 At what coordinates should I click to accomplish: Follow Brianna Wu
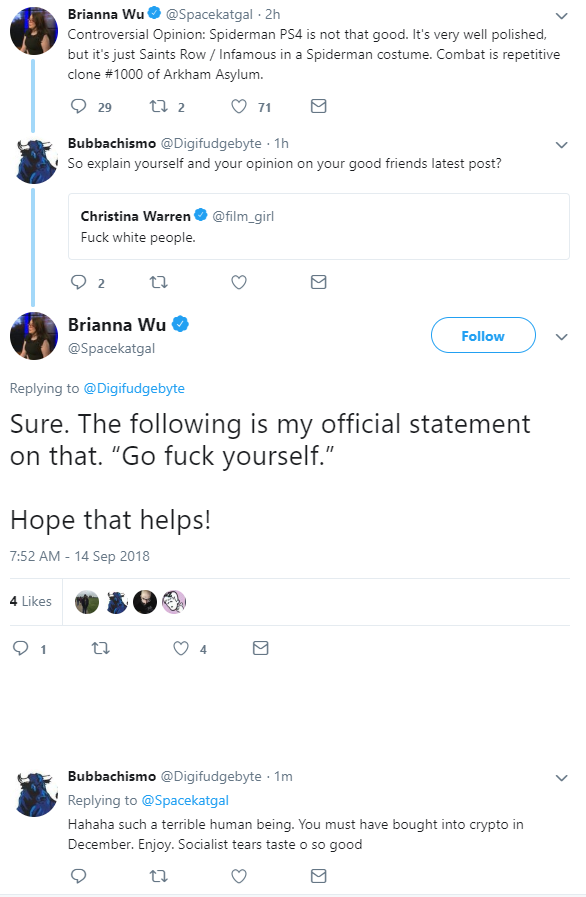tap(483, 336)
